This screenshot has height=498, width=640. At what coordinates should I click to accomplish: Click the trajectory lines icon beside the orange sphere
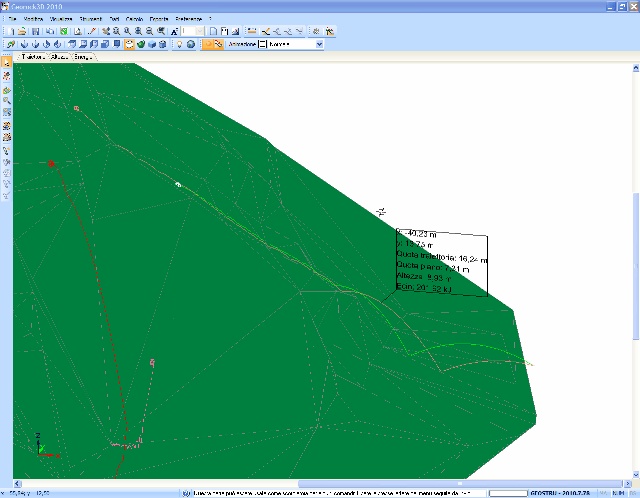(219, 44)
